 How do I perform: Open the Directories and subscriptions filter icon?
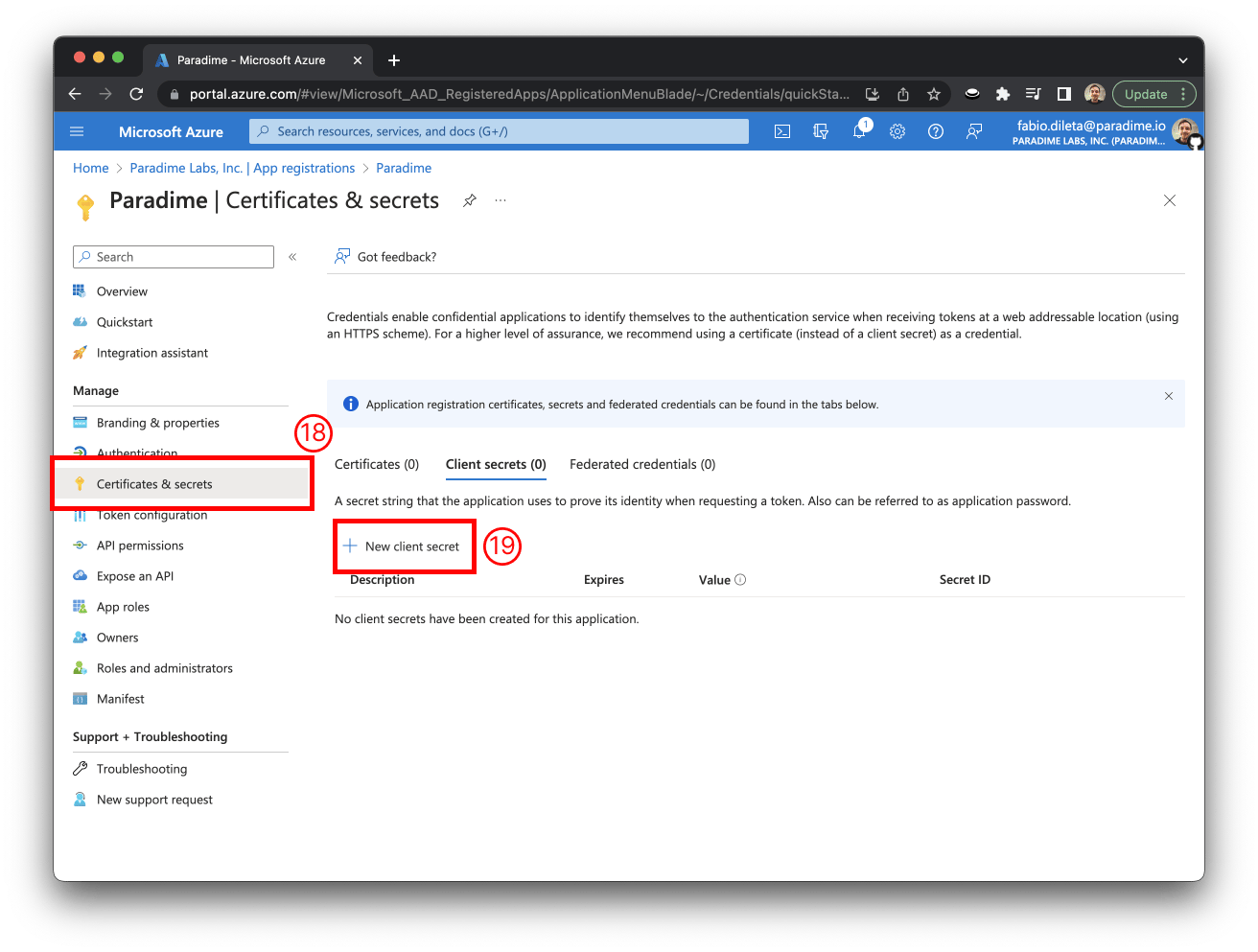click(821, 131)
